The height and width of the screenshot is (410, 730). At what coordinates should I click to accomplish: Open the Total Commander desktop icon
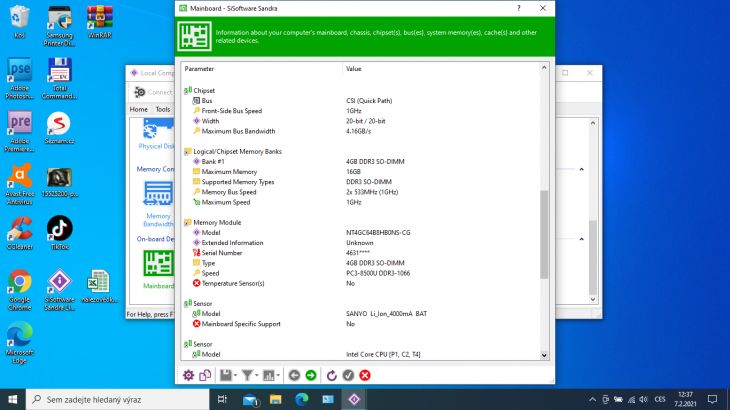click(59, 78)
